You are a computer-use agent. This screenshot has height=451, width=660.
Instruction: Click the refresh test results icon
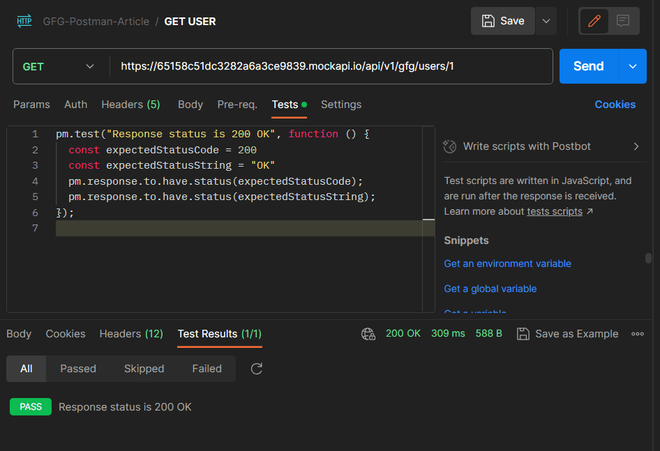point(256,369)
